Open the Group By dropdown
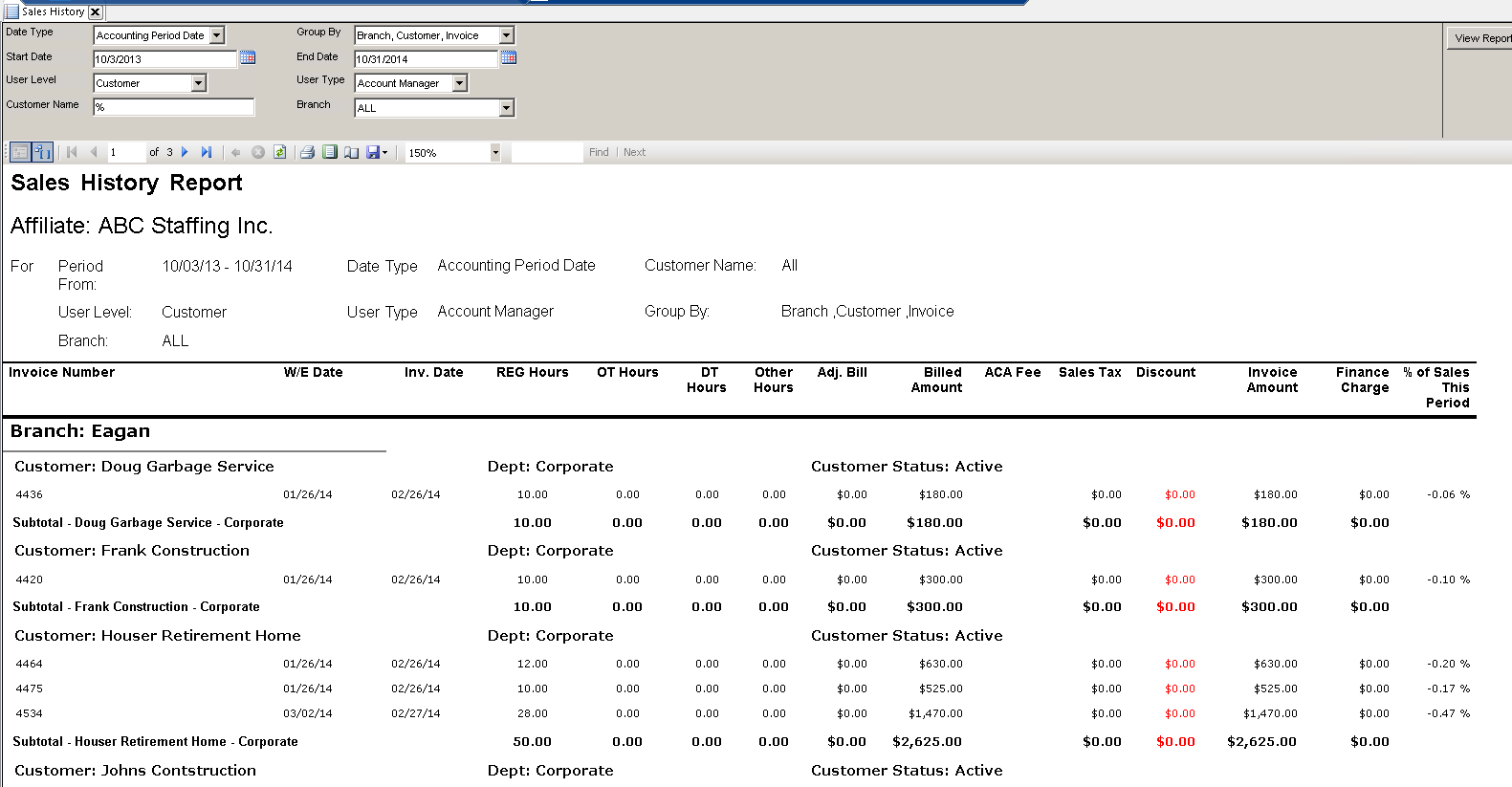This screenshot has width=1512, height=787. (507, 35)
